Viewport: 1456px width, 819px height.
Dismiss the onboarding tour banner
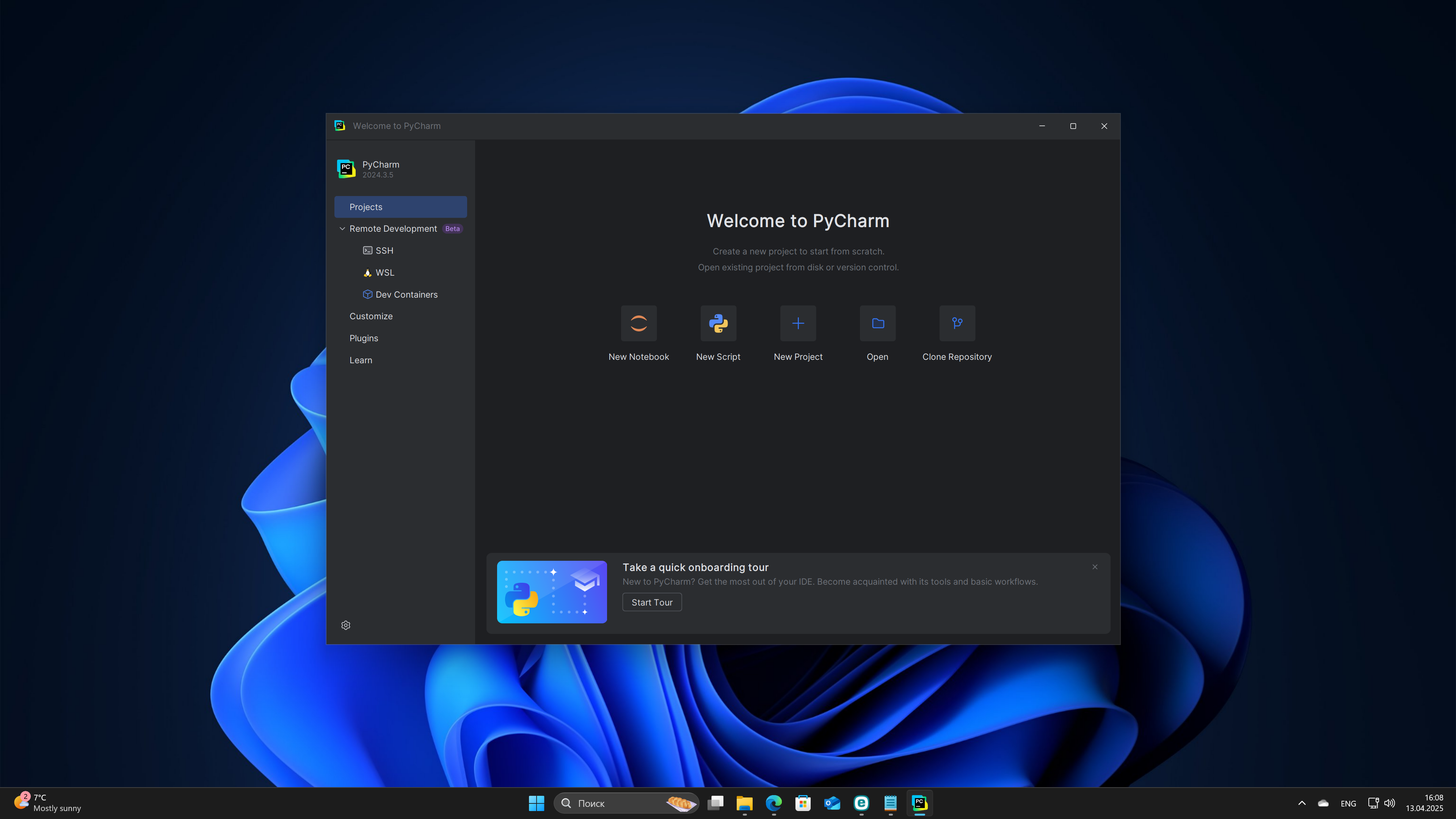tap(1095, 567)
